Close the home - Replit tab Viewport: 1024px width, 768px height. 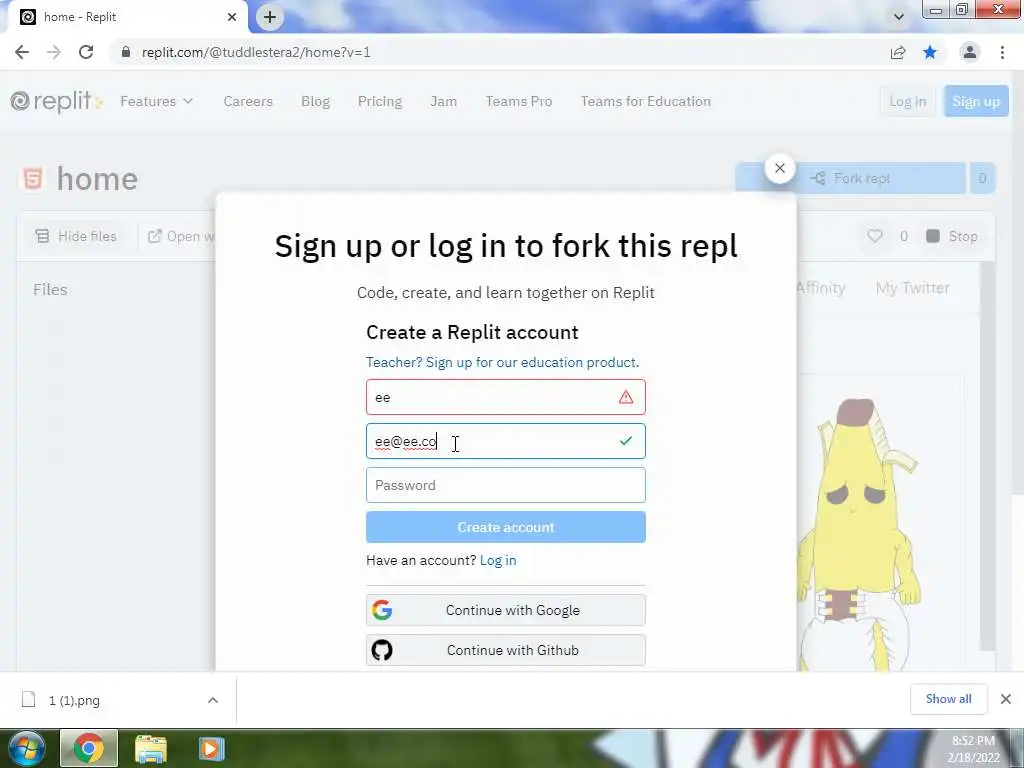(232, 17)
